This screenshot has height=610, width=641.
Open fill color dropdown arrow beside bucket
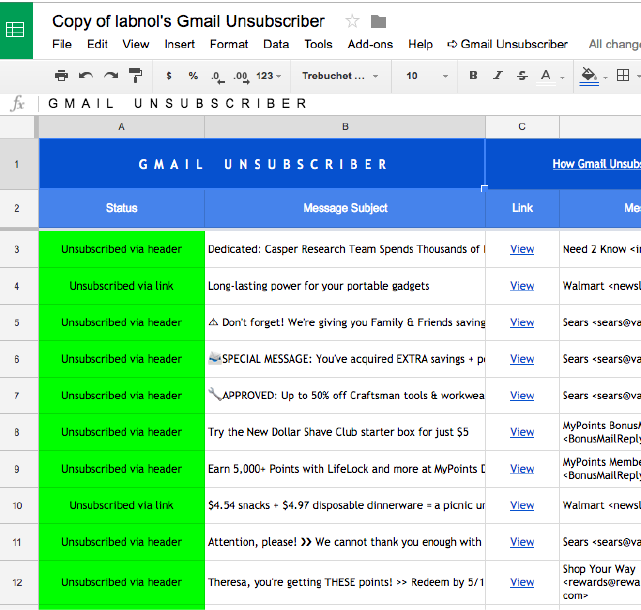click(x=606, y=77)
